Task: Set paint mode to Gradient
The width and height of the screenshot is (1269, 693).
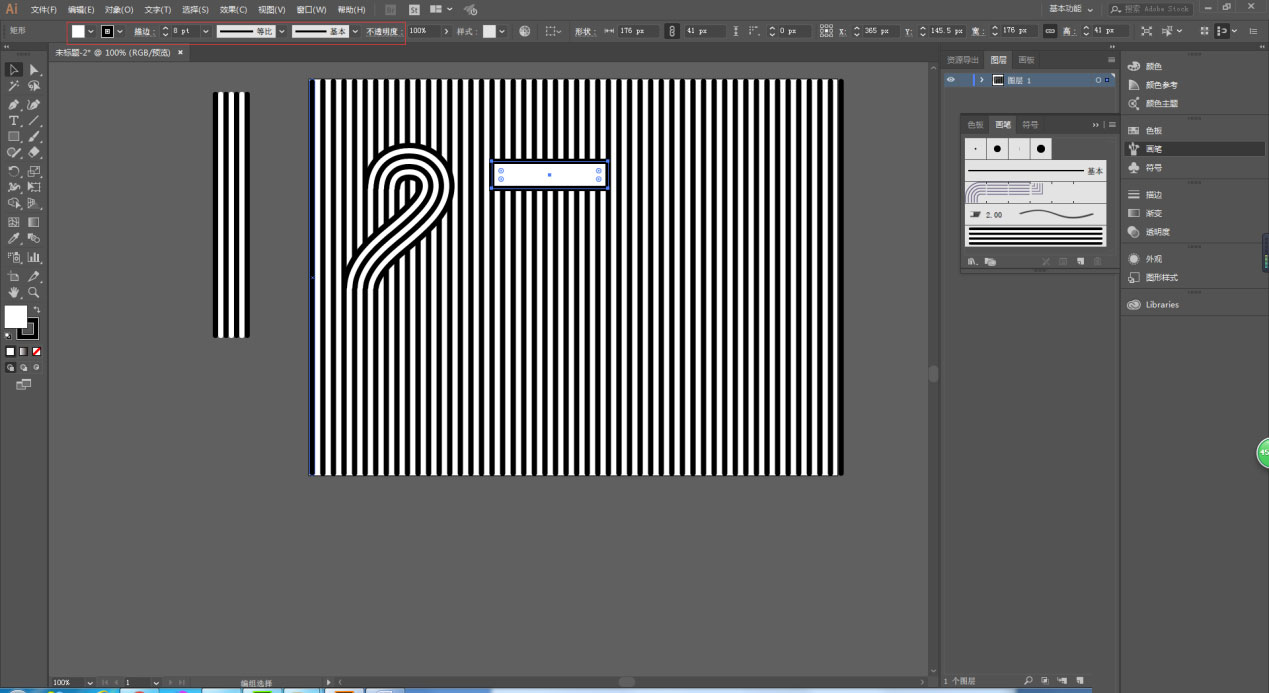Action: (x=24, y=352)
